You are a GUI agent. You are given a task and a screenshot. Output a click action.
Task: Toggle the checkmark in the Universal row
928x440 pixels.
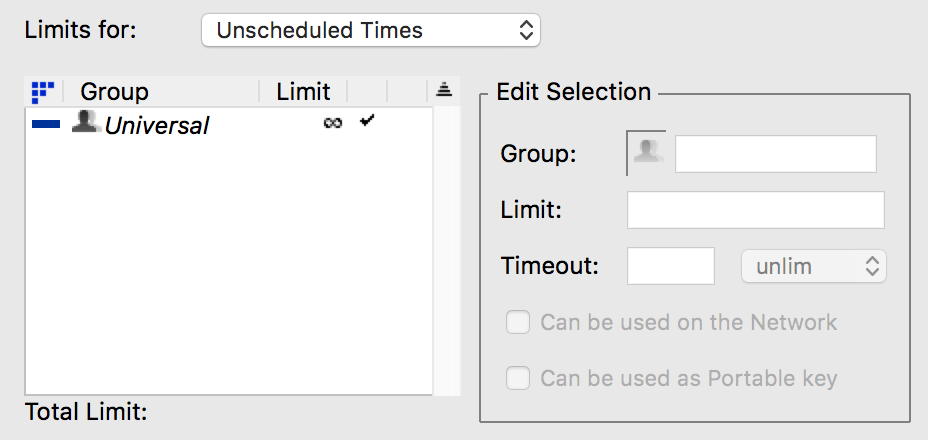coord(367,122)
